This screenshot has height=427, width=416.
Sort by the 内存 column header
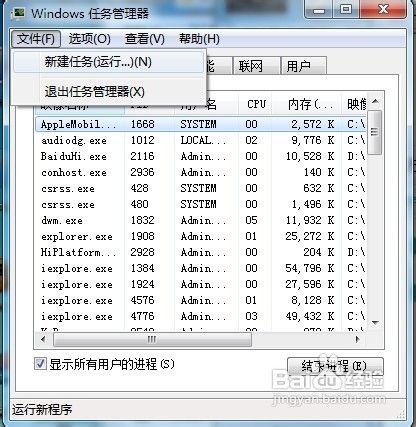[307, 104]
